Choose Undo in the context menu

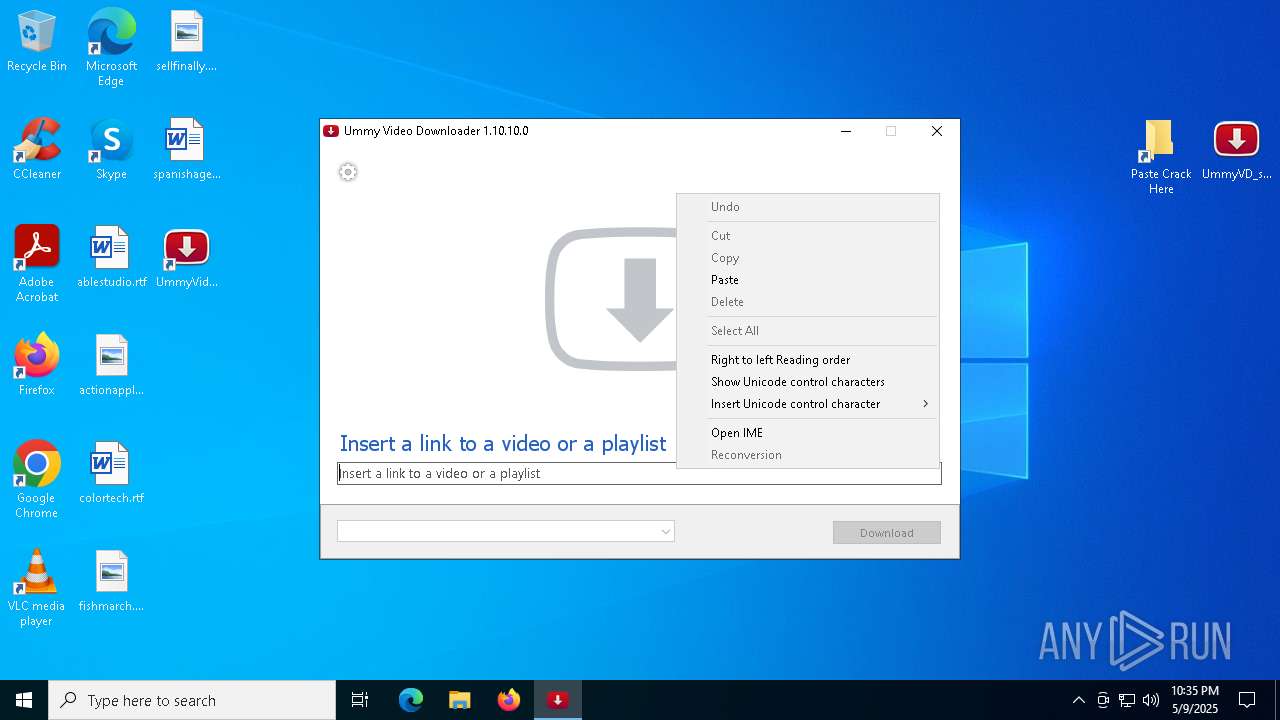tap(808, 207)
